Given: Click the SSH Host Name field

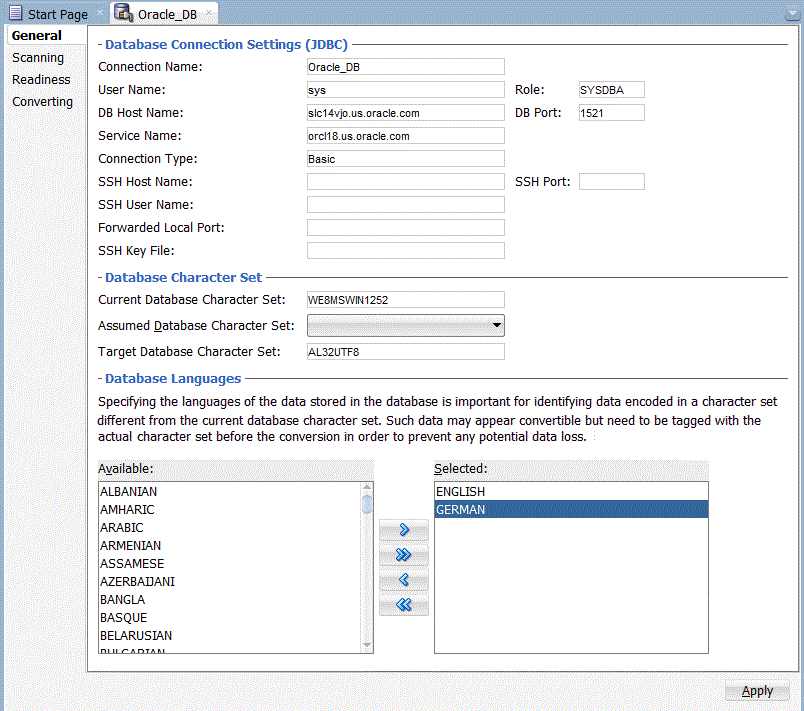Looking at the screenshot, I should (x=406, y=181).
